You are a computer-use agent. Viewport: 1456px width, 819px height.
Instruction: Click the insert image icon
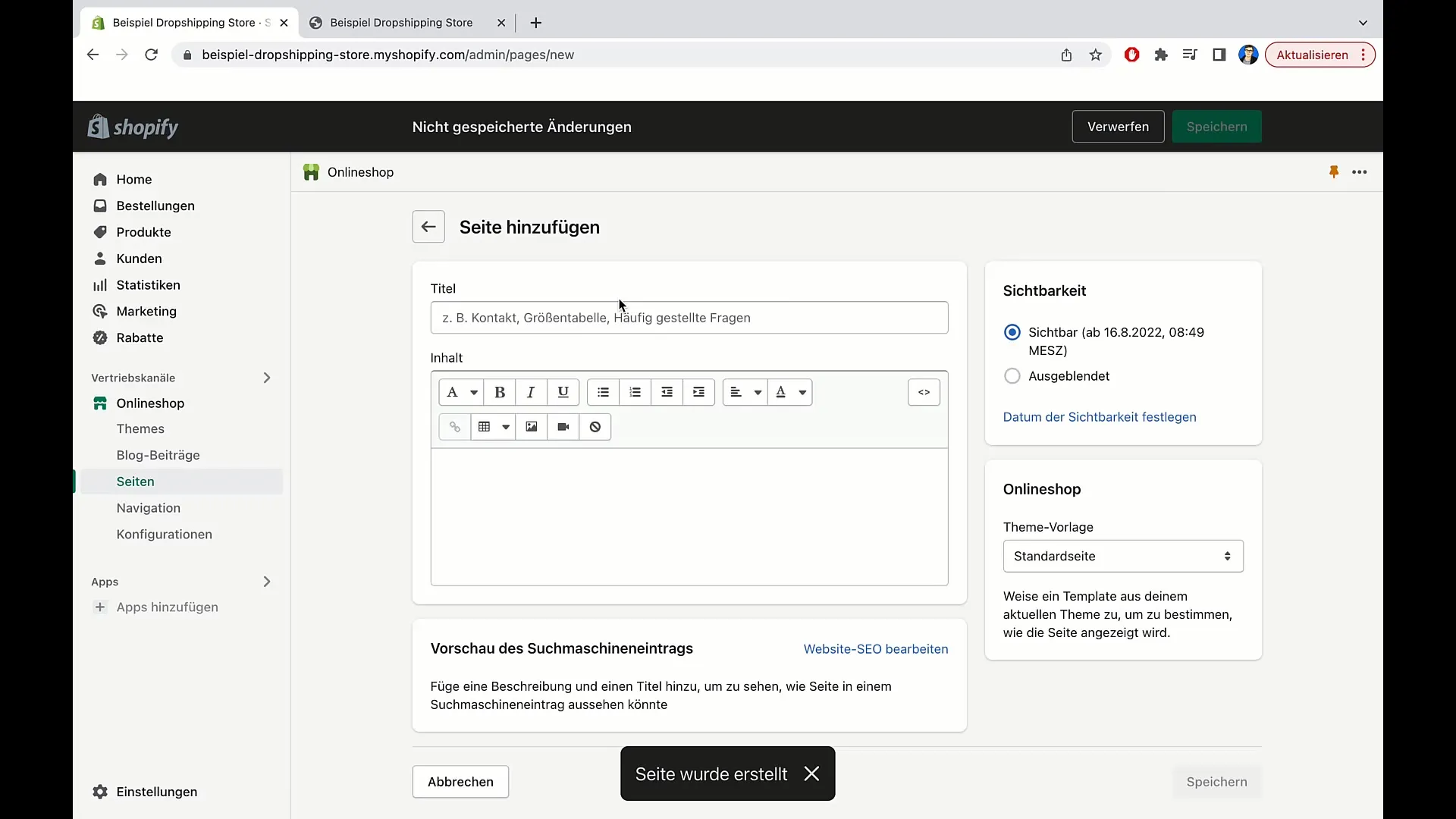[x=531, y=427]
